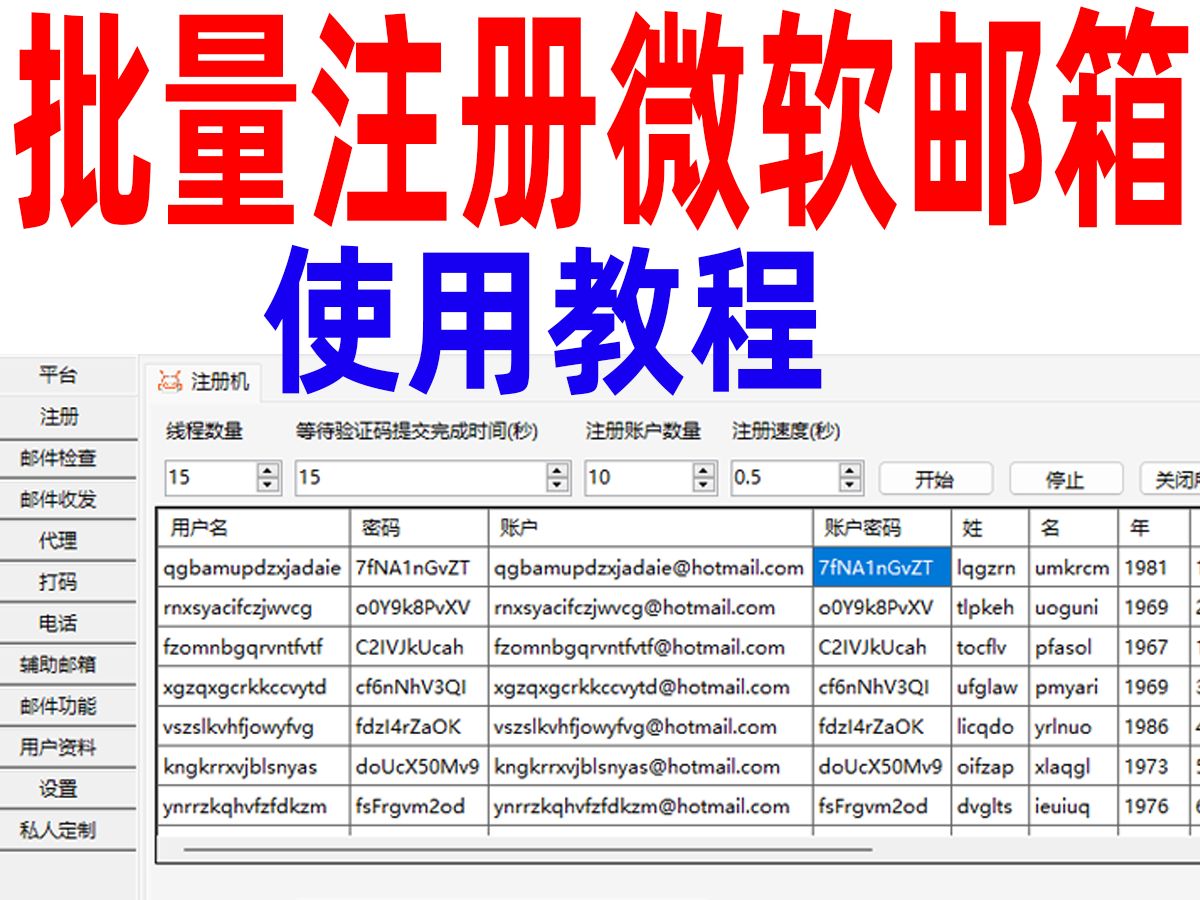Open the 电话 sidebar section
1200x900 pixels.
(58, 624)
